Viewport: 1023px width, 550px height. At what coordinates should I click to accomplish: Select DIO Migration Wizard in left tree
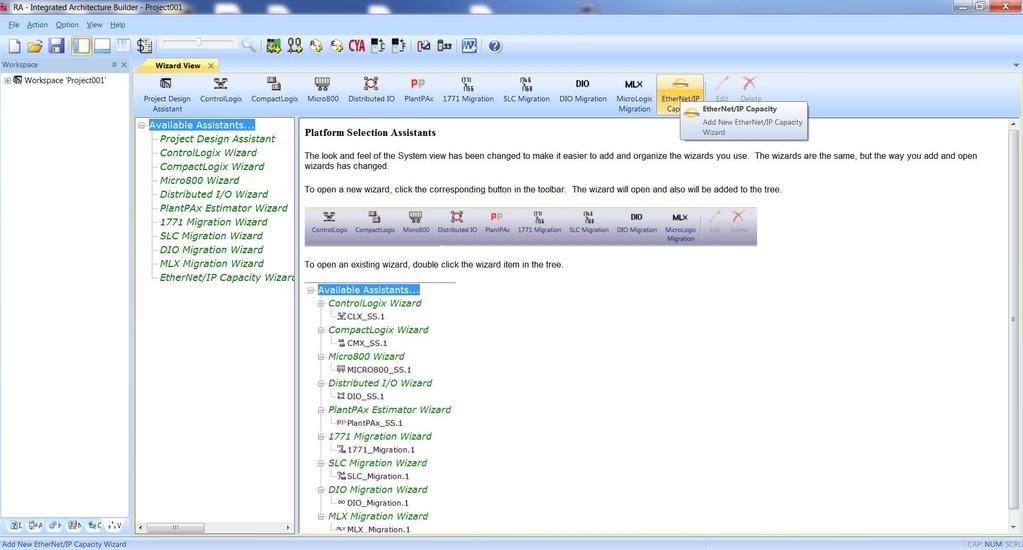pyautogui.click(x=211, y=250)
